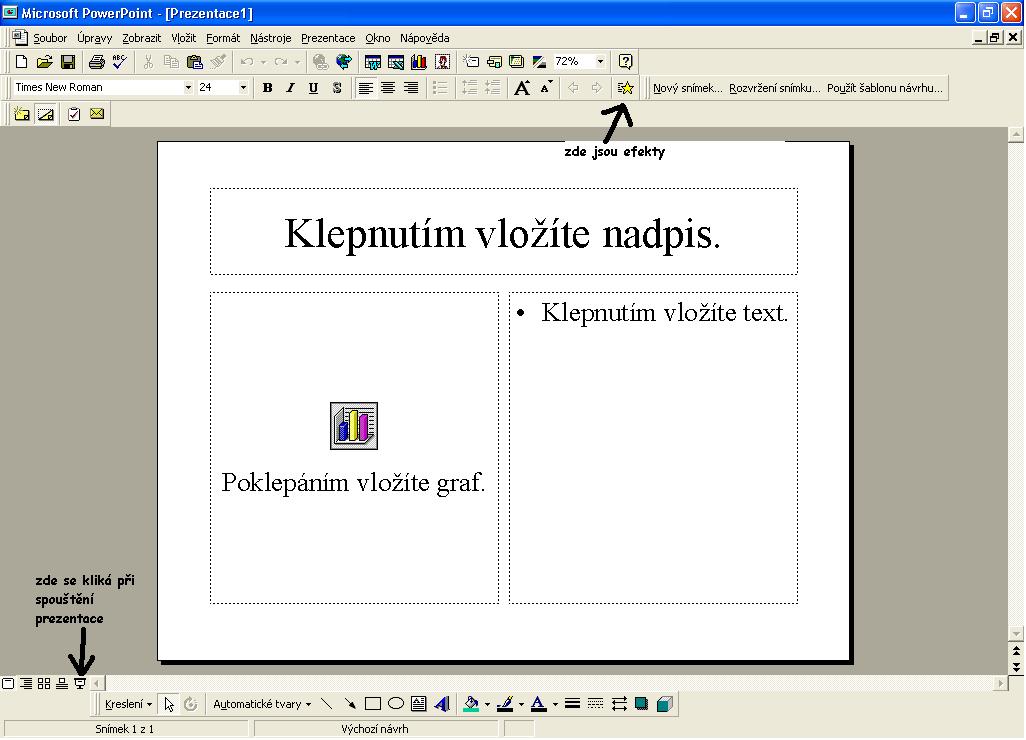Open the Formát menu
The width and height of the screenshot is (1026, 740).
[x=222, y=38]
